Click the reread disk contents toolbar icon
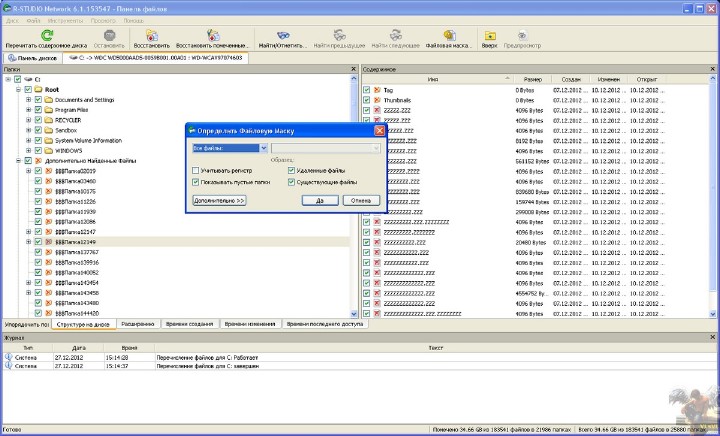The width and height of the screenshot is (720, 436). (46, 35)
